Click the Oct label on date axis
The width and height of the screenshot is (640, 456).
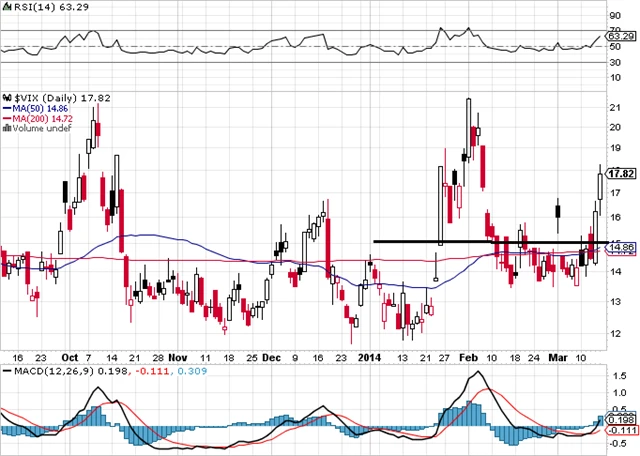(69, 356)
